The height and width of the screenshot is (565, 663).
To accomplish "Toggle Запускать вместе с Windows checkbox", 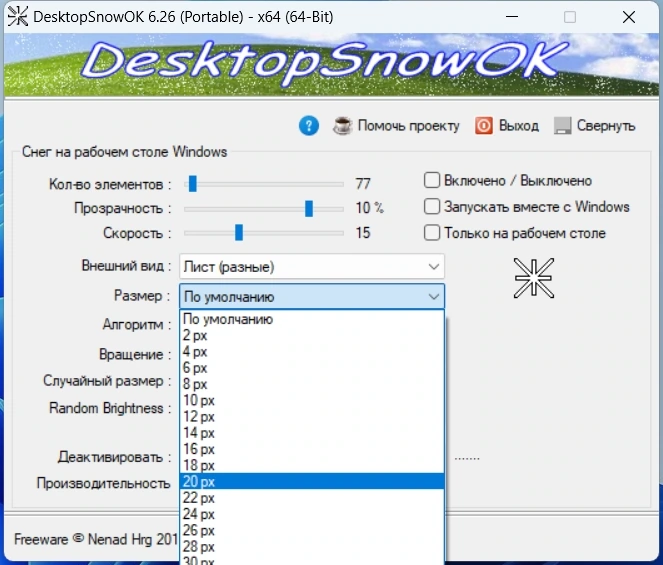I will 432,206.
